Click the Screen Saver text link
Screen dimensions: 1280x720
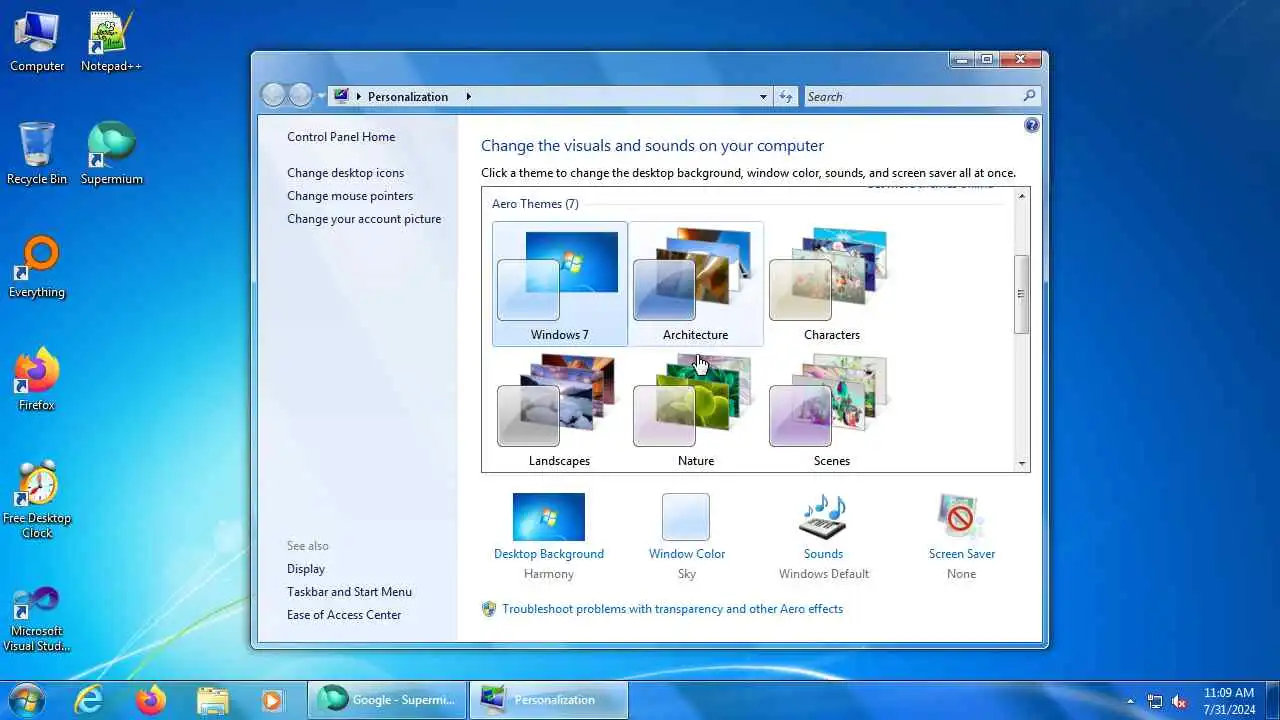point(961,554)
